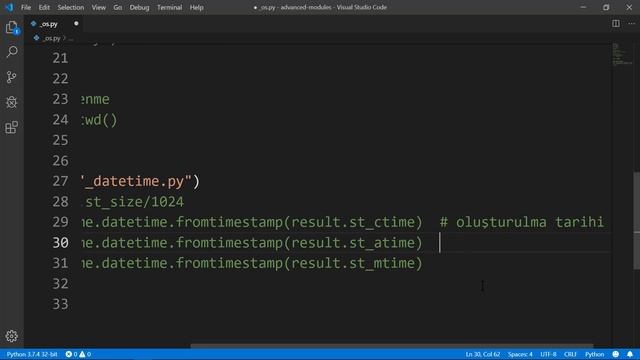Select Python 3.7.4 32-bit interpreter
The height and width of the screenshot is (360, 640).
click(32, 354)
